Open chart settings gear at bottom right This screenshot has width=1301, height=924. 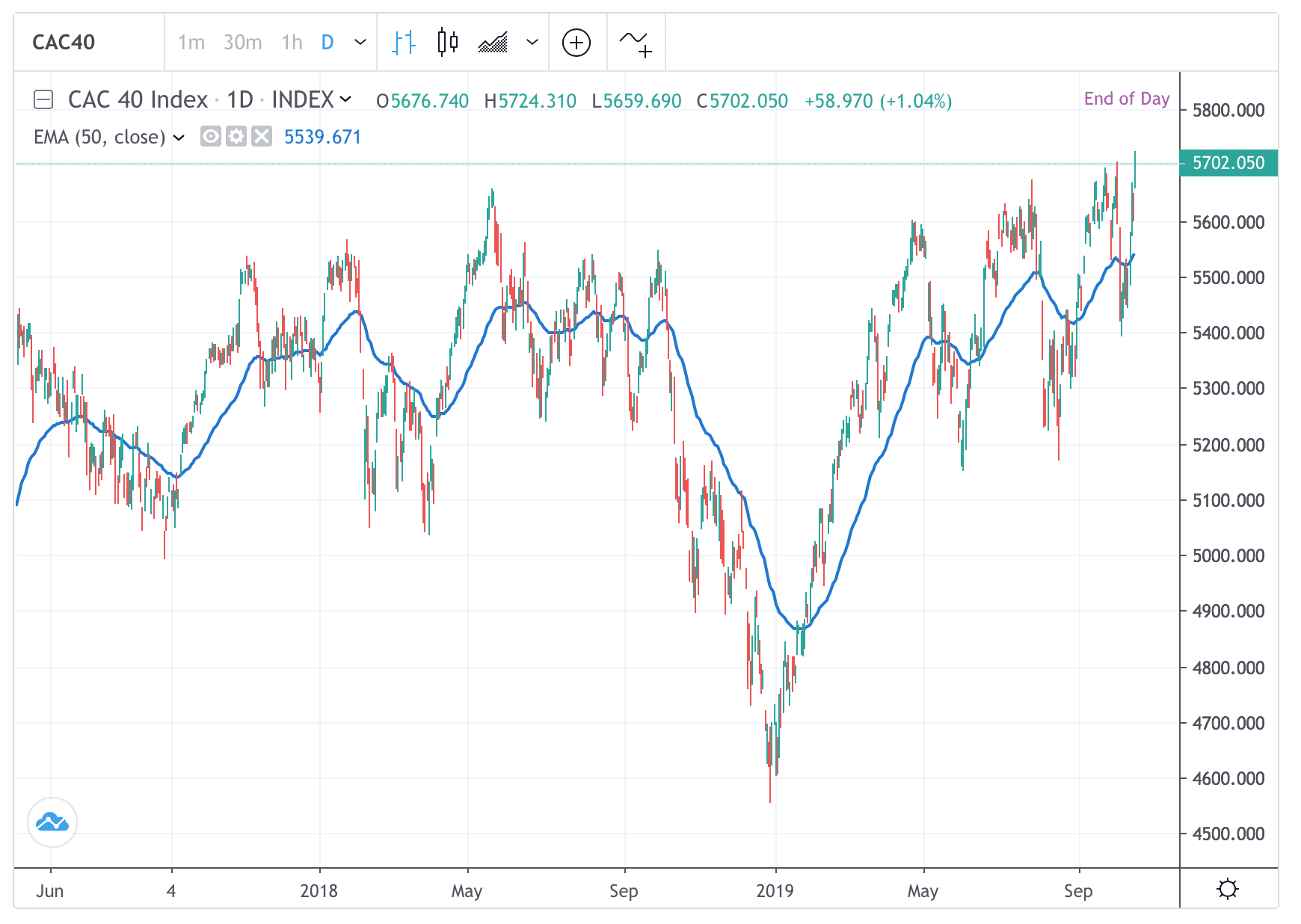click(1228, 889)
